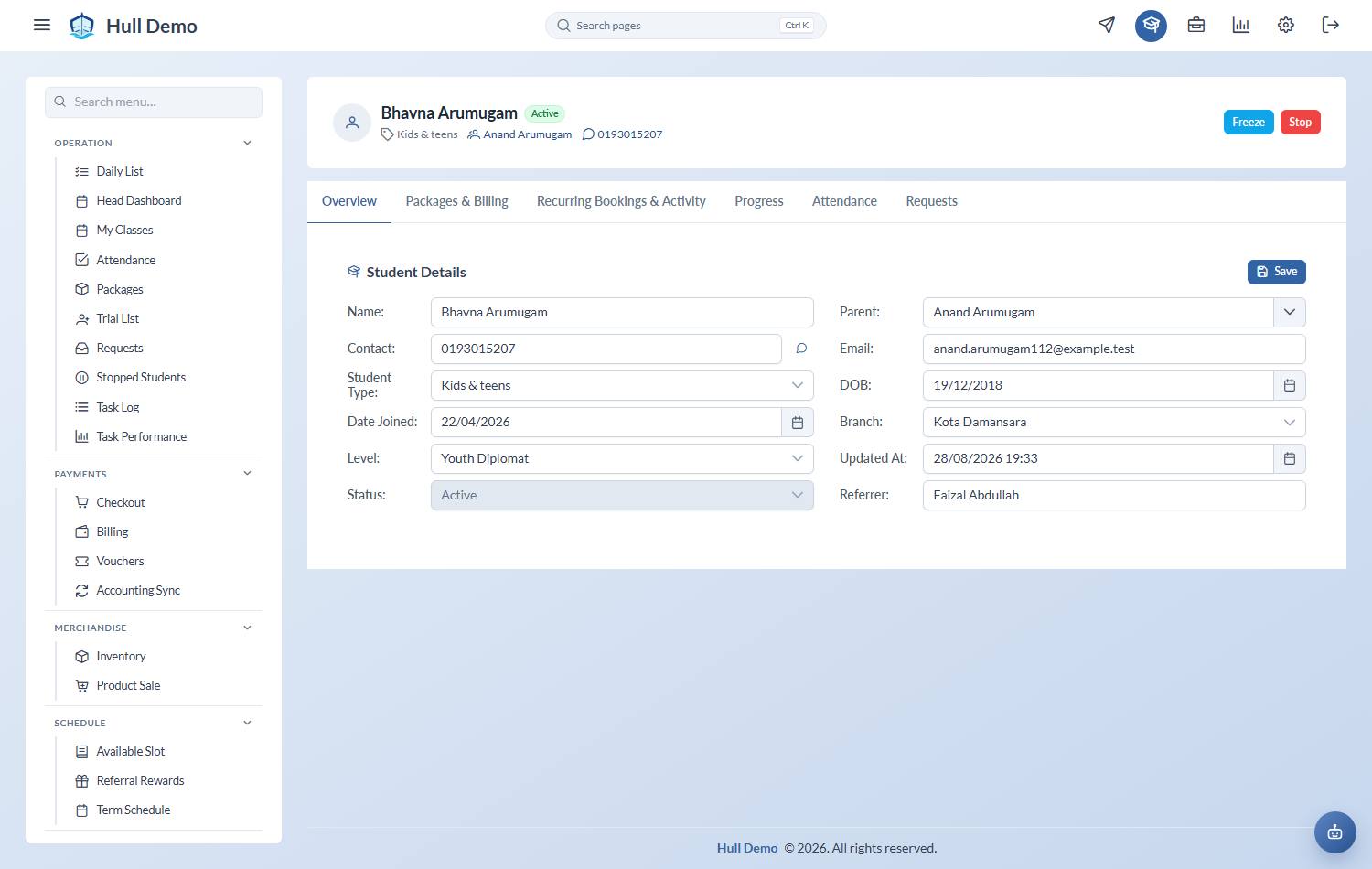Image resolution: width=1372 pixels, height=869 pixels.
Task: Open the DOB calendar picker
Action: point(1290,385)
